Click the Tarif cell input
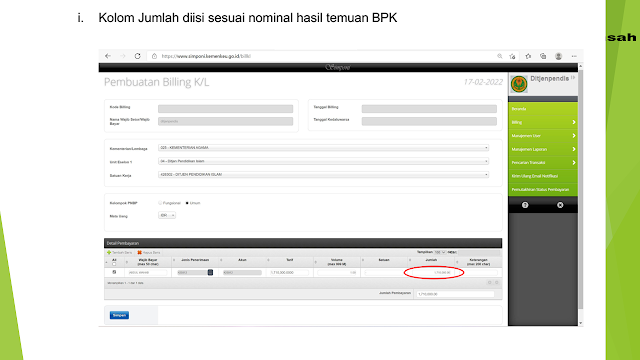640x360 pixels. coord(289,273)
